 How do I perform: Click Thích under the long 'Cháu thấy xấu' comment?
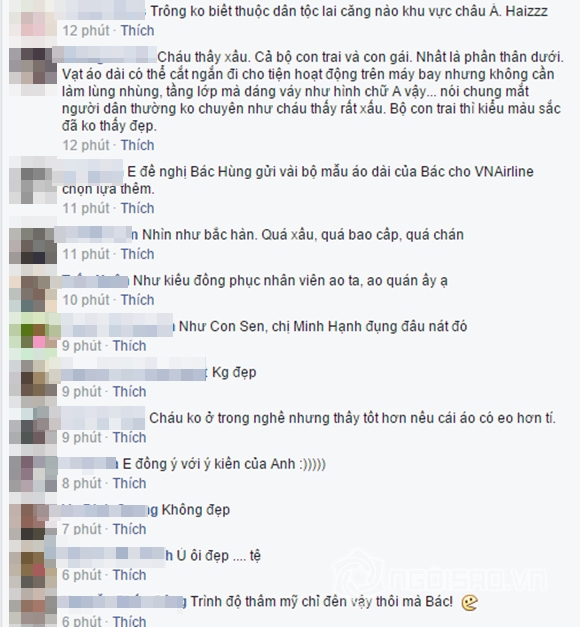coord(137,145)
